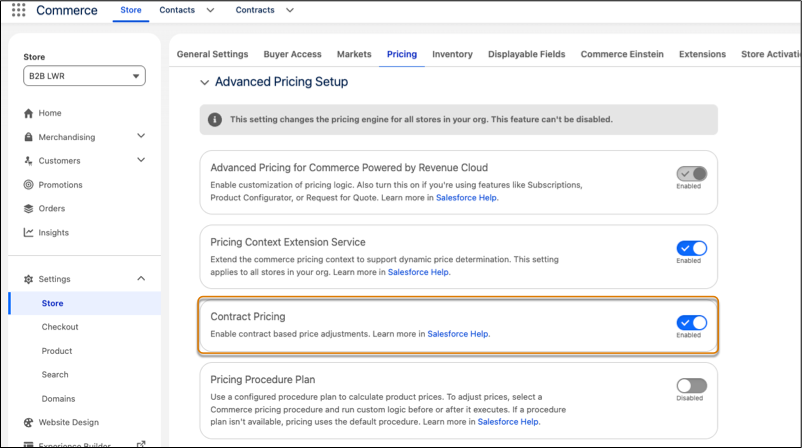Screen dimensions: 802x448
Task: Enable the Pricing Procedure Plan toggle
Action: point(692,386)
